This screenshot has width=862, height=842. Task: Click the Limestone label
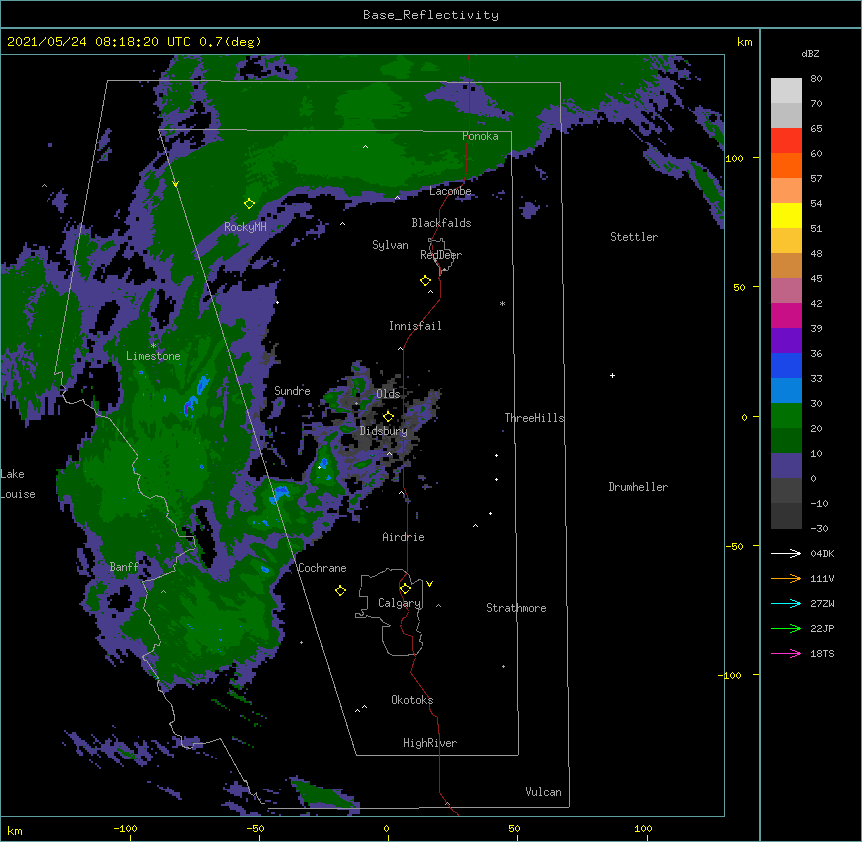[153, 356]
